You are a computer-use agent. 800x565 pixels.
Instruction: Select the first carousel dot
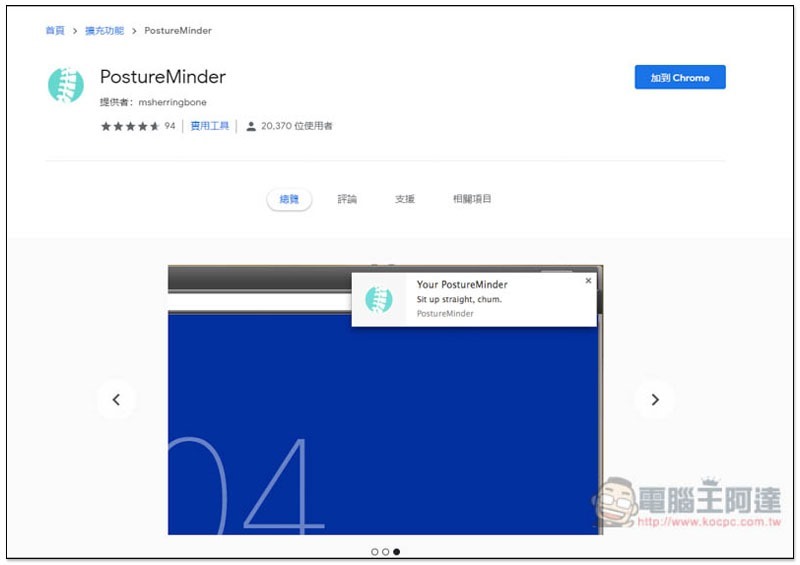(x=375, y=552)
